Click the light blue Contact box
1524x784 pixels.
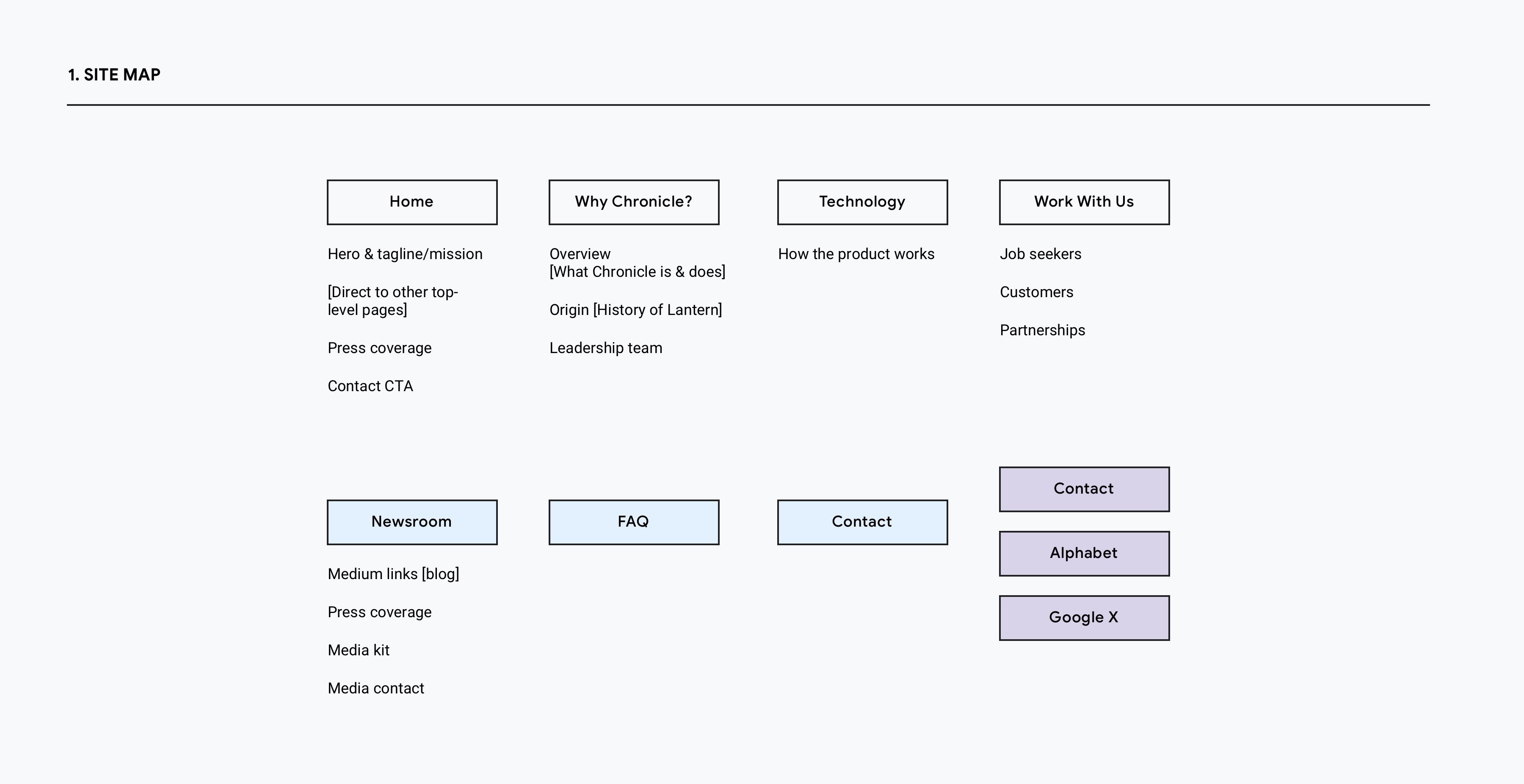click(862, 522)
